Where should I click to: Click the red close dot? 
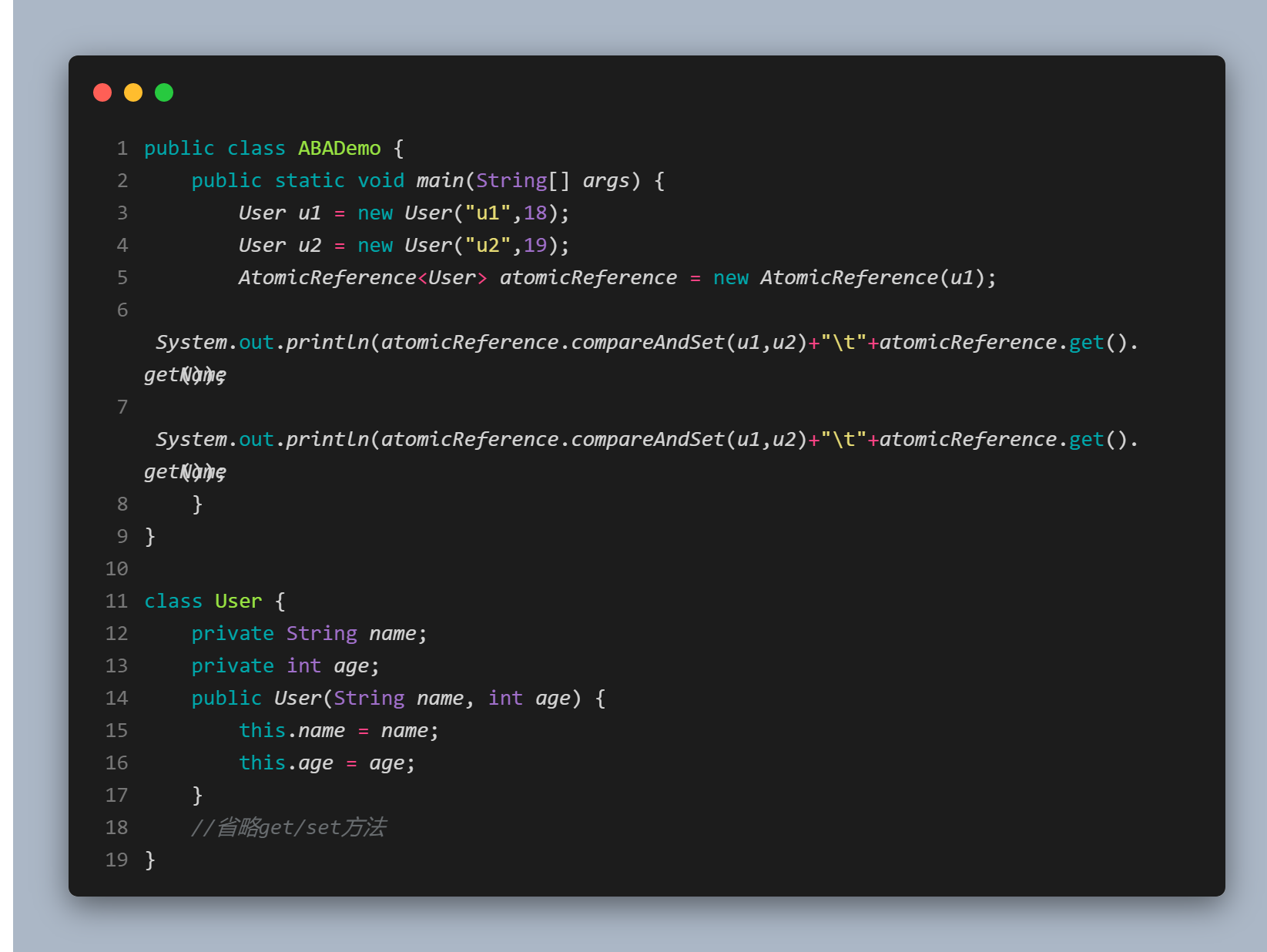click(x=102, y=92)
